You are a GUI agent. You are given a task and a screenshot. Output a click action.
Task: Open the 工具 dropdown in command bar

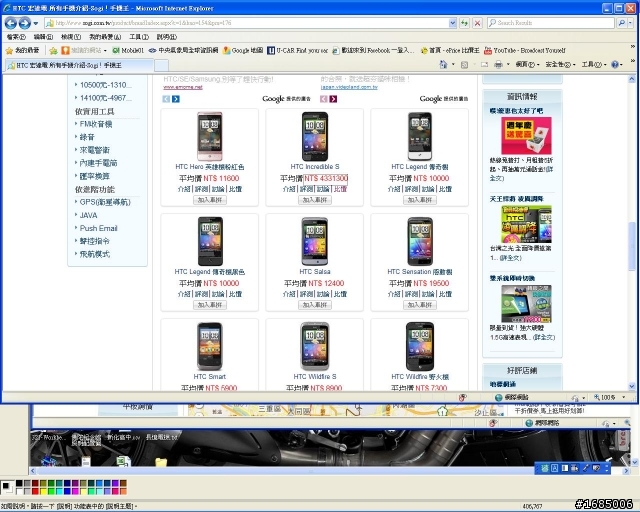[x=595, y=65]
